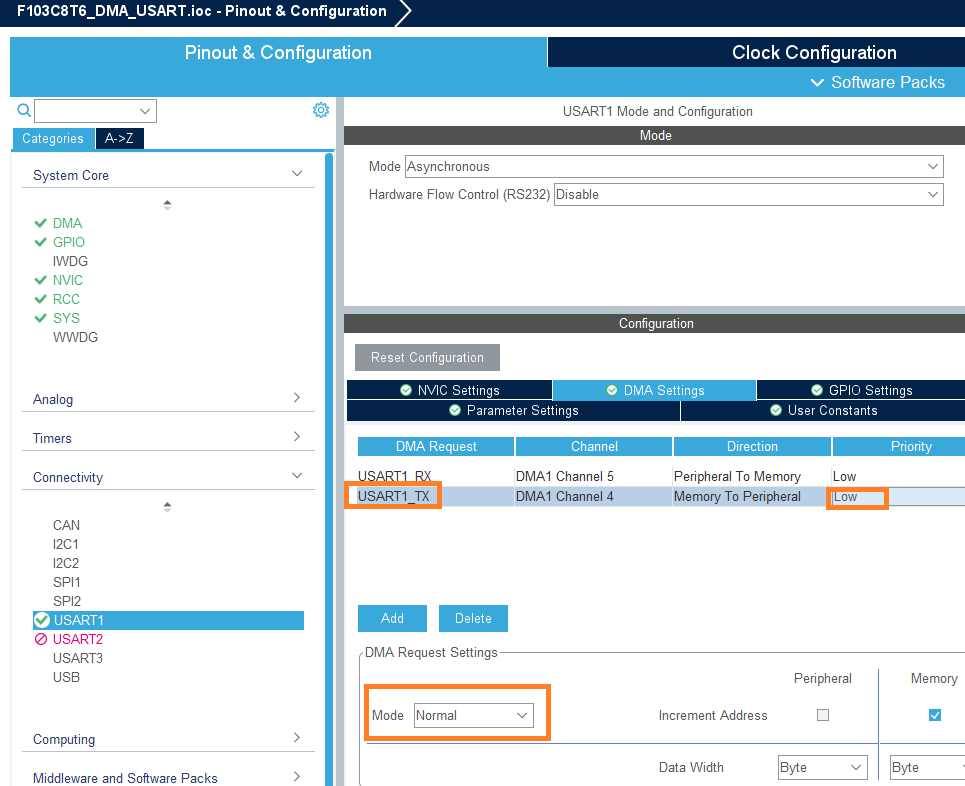Image resolution: width=965 pixels, height=786 pixels.
Task: Click the green check beside RCC
Action: (x=41, y=299)
